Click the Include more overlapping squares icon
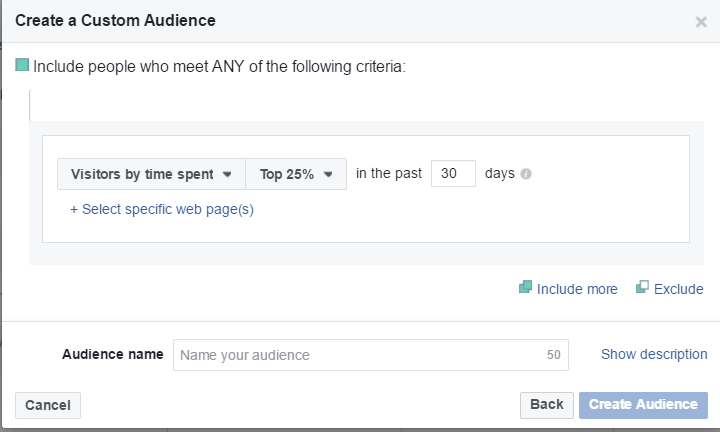Screen dimensions: 720x432 click(525, 288)
